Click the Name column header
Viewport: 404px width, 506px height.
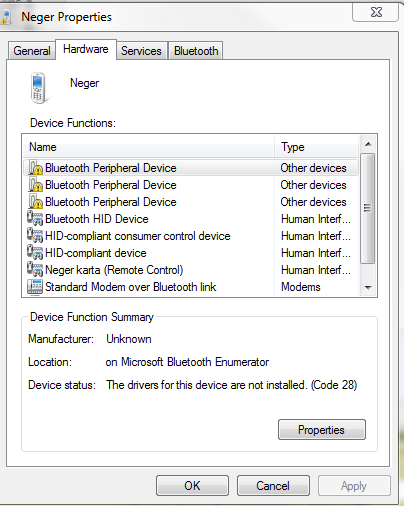tap(149, 147)
